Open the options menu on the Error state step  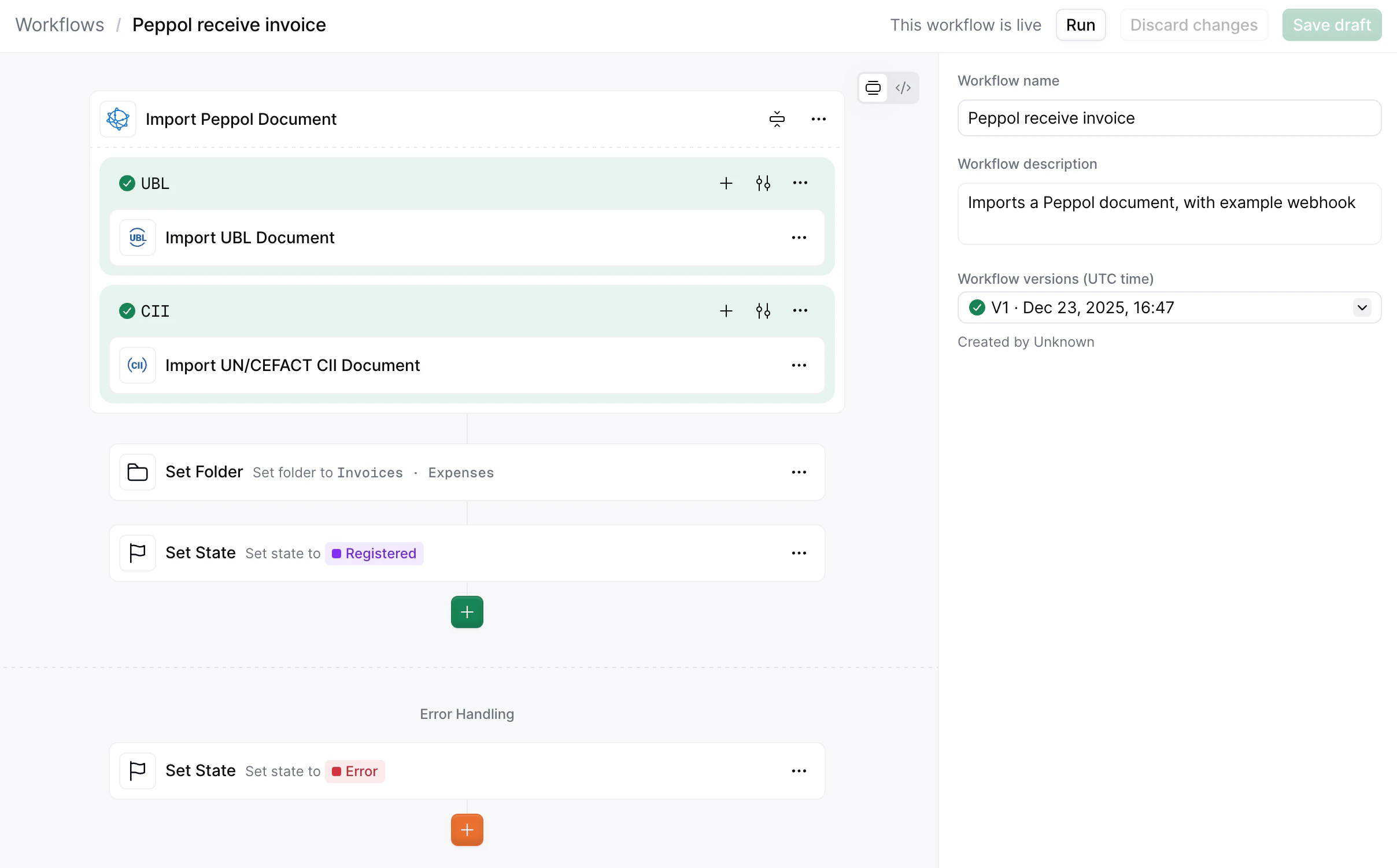coord(799,770)
